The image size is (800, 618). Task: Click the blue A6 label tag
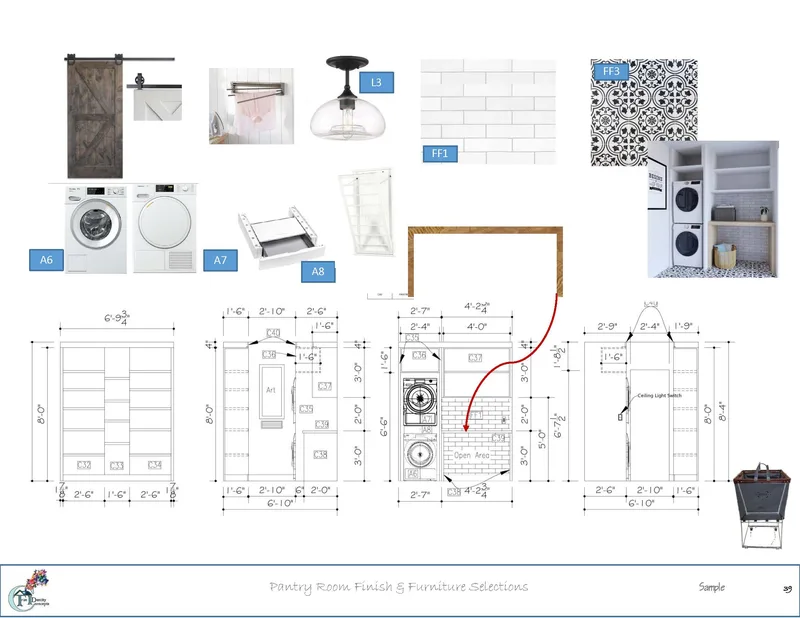coord(46,260)
